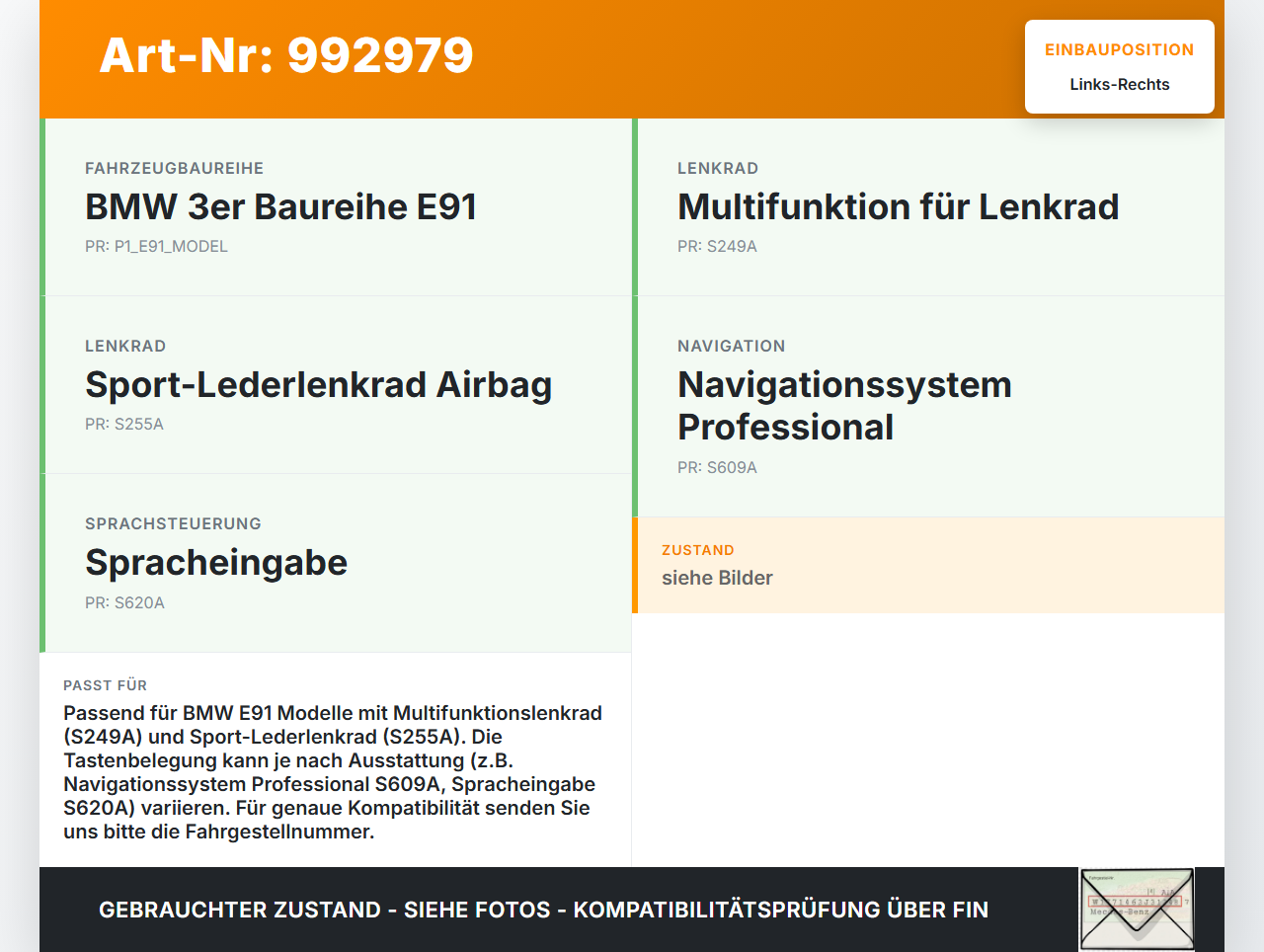
Task: Open the Sport-Lederlenkrad Airbag card
Action: (318, 385)
